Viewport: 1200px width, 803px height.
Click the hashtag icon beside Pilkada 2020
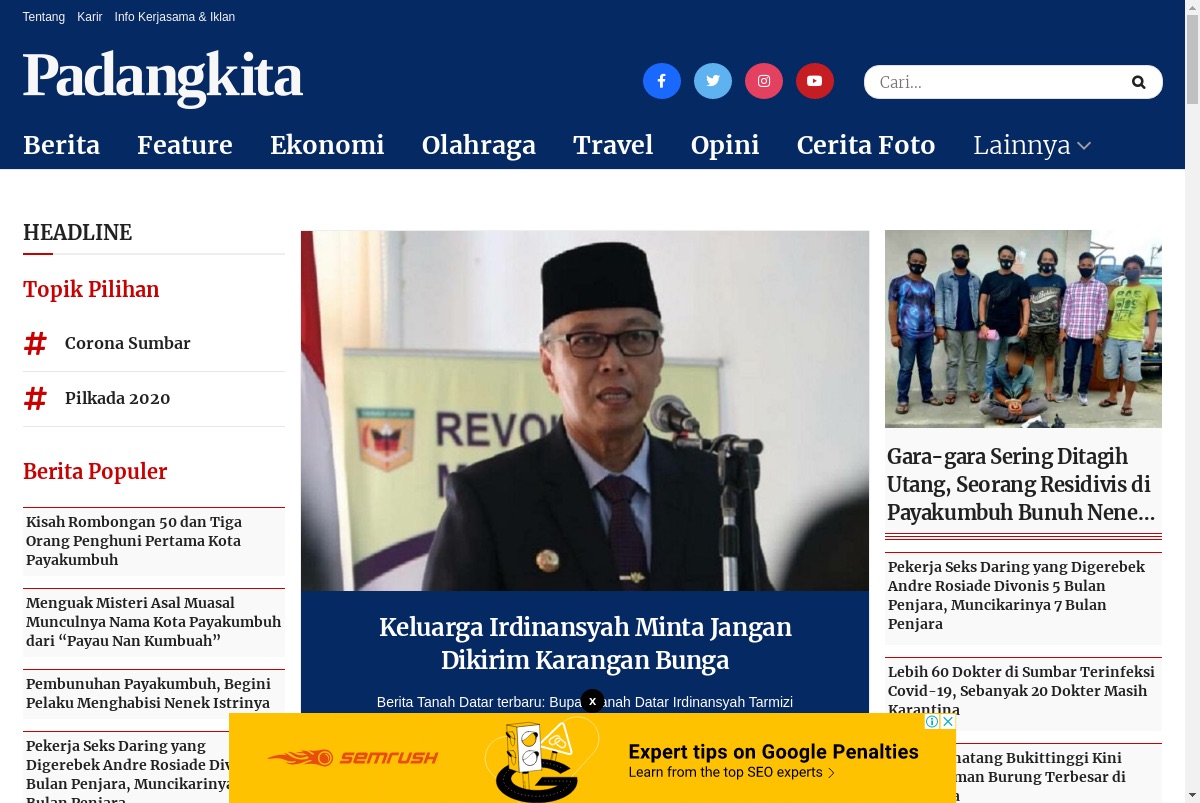click(x=35, y=399)
